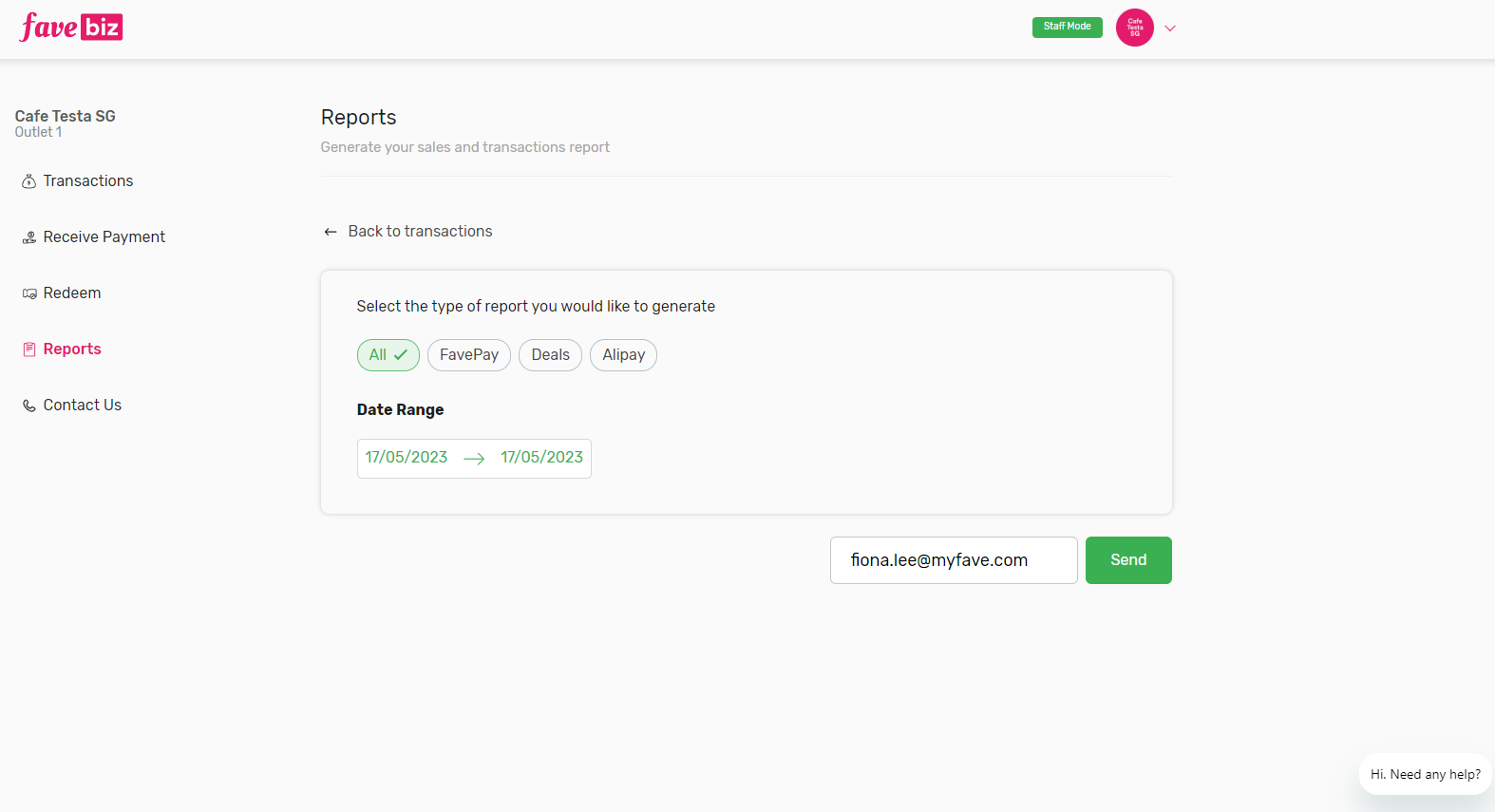This screenshot has width=1495, height=812.
Task: Click the end date 17/05/2023 field
Action: (x=542, y=458)
